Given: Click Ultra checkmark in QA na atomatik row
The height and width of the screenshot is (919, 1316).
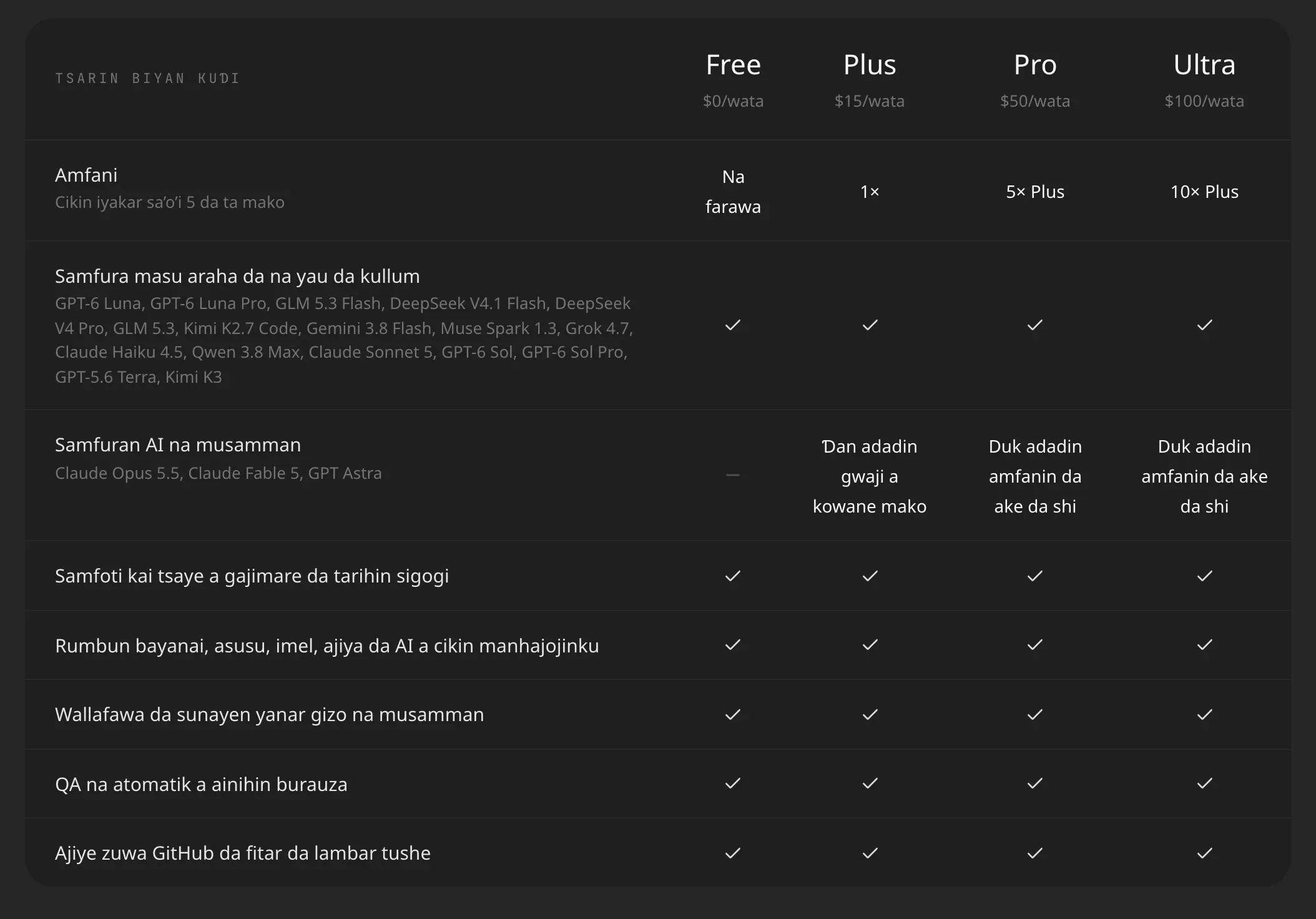Looking at the screenshot, I should [1204, 783].
